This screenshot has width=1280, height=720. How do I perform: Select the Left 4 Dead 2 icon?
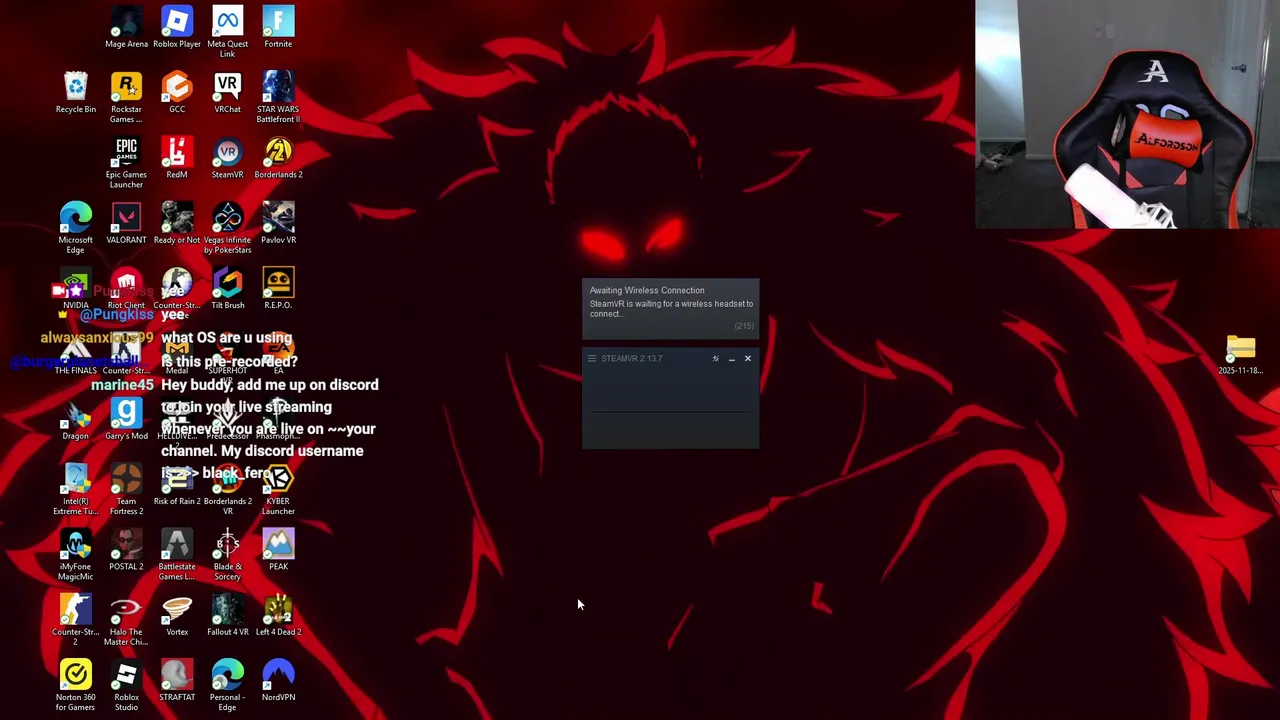pos(278,614)
